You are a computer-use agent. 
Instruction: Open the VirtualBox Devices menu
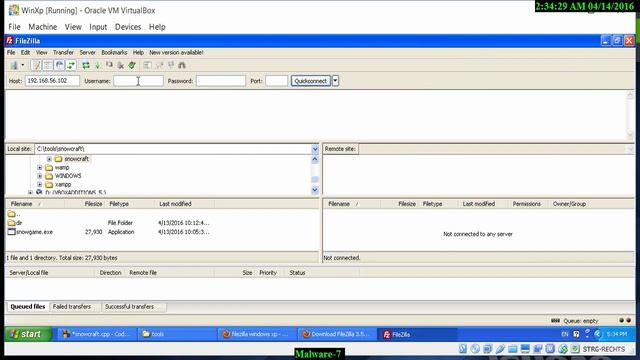[128, 27]
